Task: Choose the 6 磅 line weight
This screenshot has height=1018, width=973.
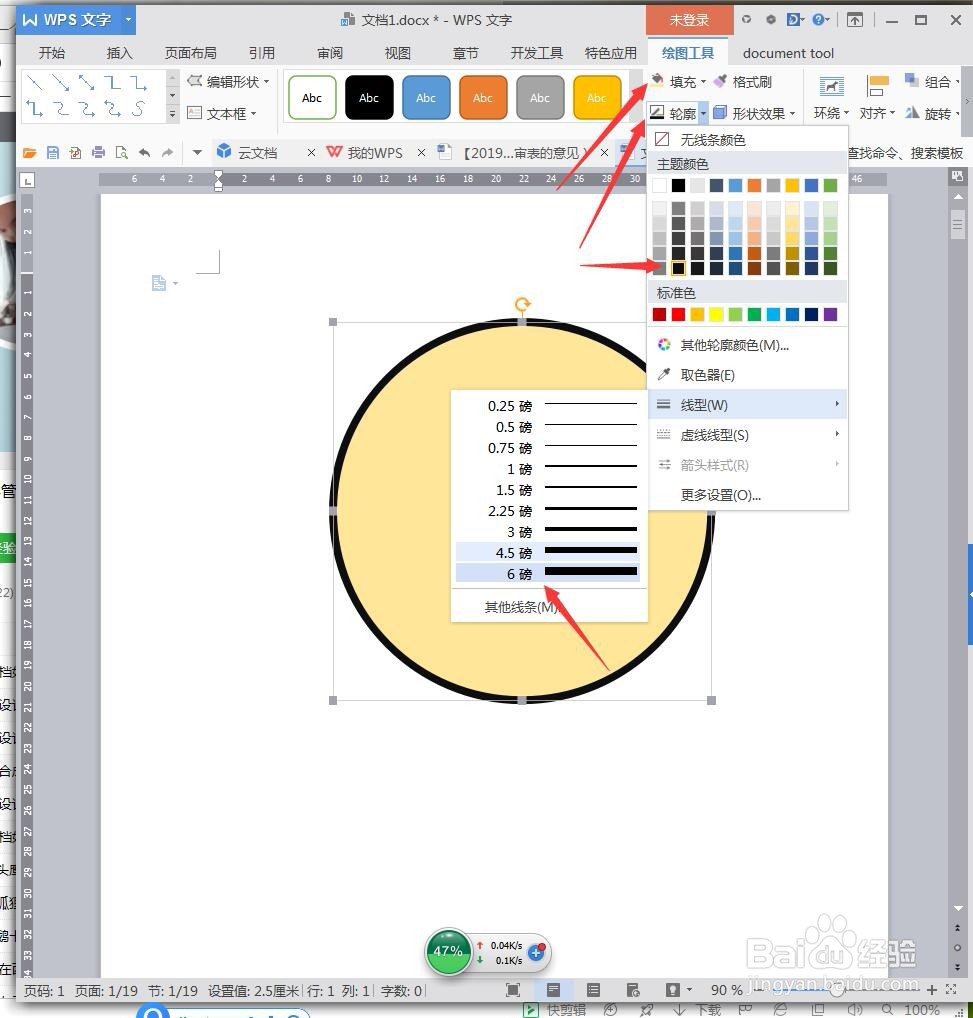Action: [547, 574]
